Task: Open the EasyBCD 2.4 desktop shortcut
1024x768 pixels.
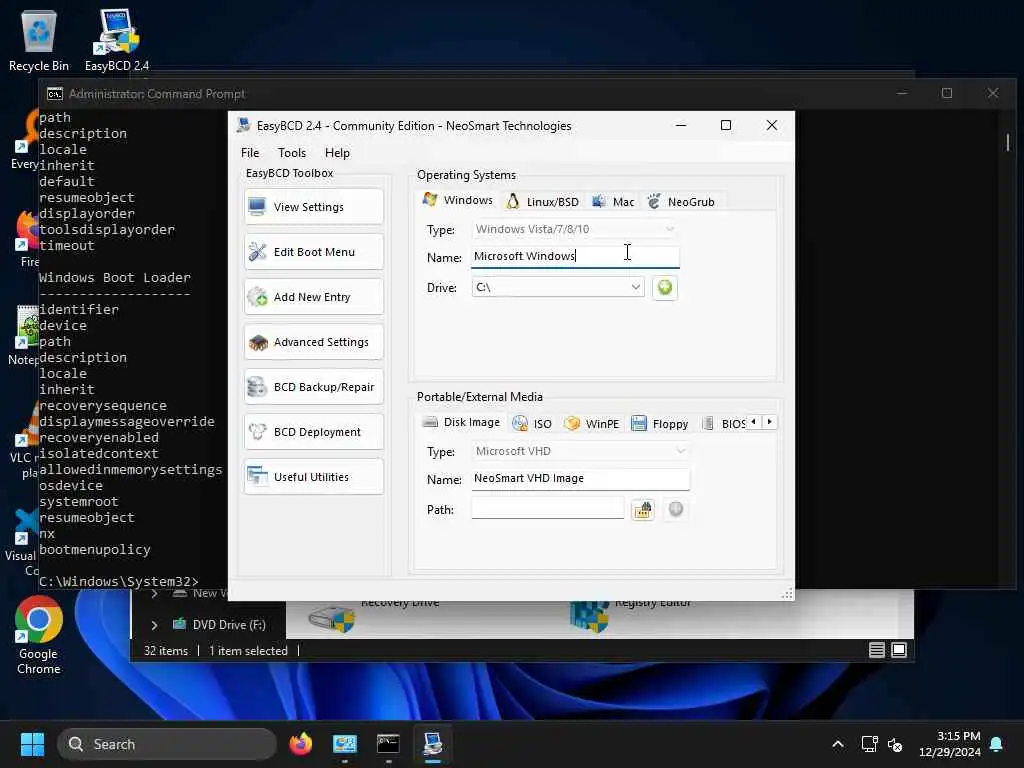Action: (116, 40)
